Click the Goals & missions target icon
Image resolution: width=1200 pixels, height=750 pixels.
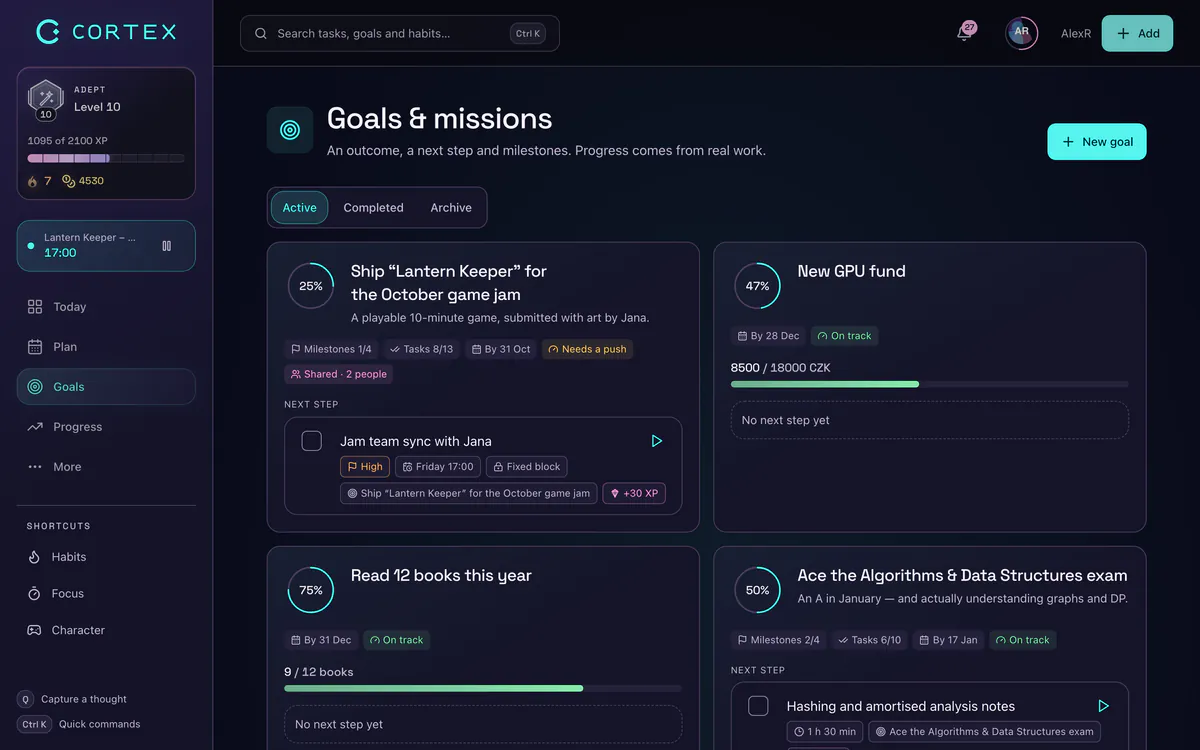[x=290, y=130]
